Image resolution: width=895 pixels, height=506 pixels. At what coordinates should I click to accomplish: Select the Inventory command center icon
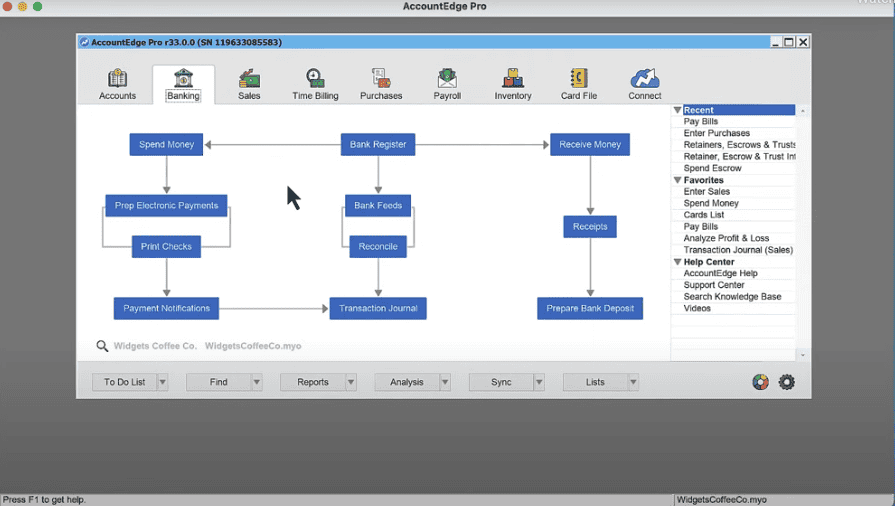(513, 79)
